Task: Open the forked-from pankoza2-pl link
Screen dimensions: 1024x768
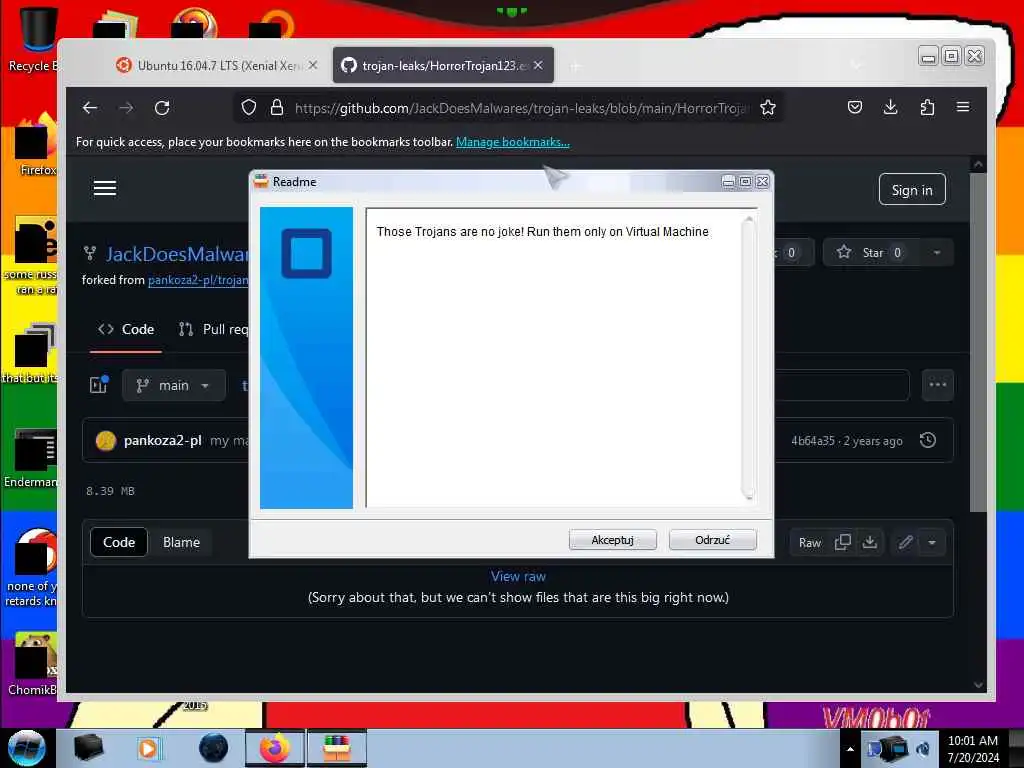Action: [198, 280]
